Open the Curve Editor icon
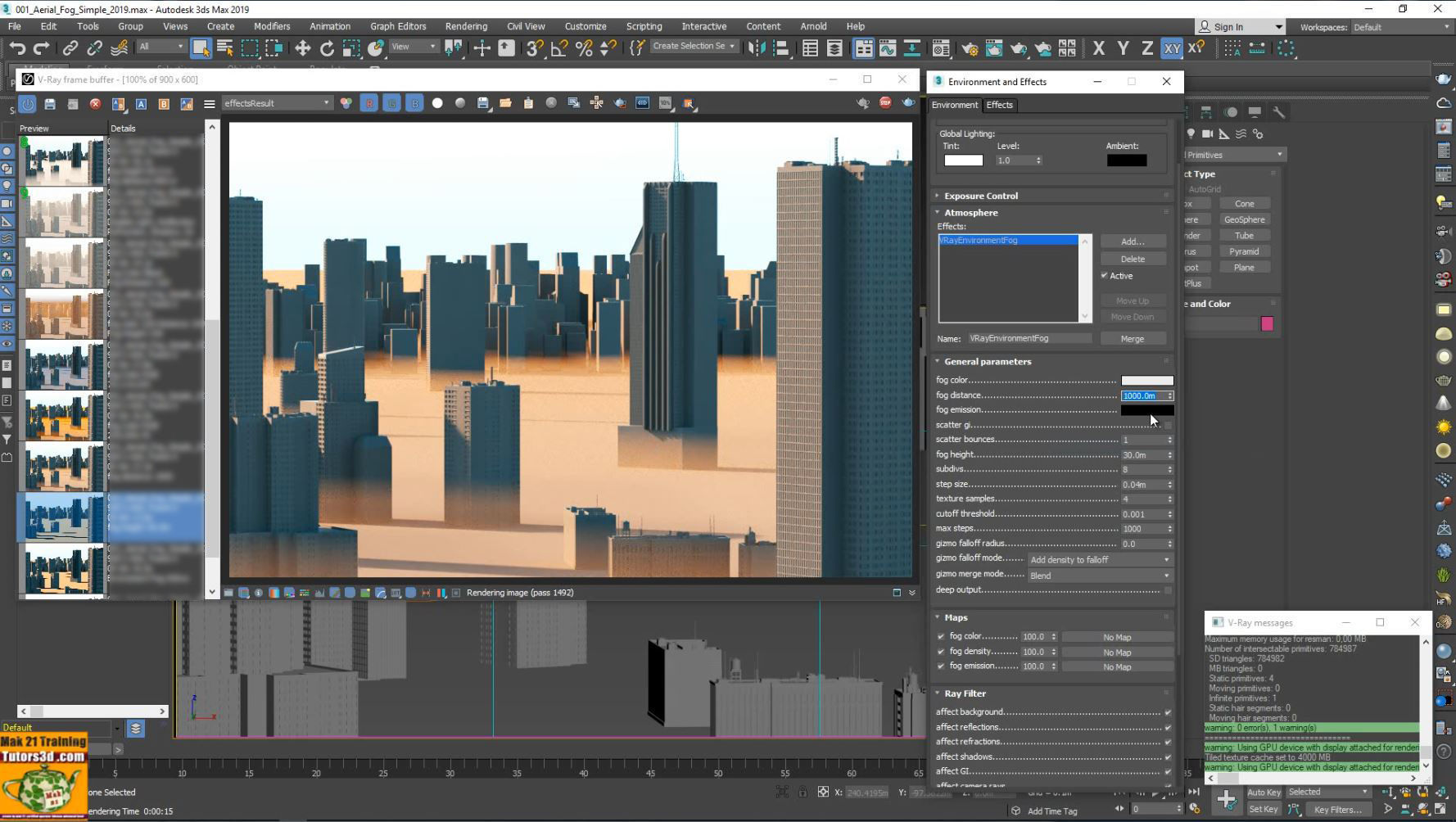The width and height of the screenshot is (1456, 822). 888,48
